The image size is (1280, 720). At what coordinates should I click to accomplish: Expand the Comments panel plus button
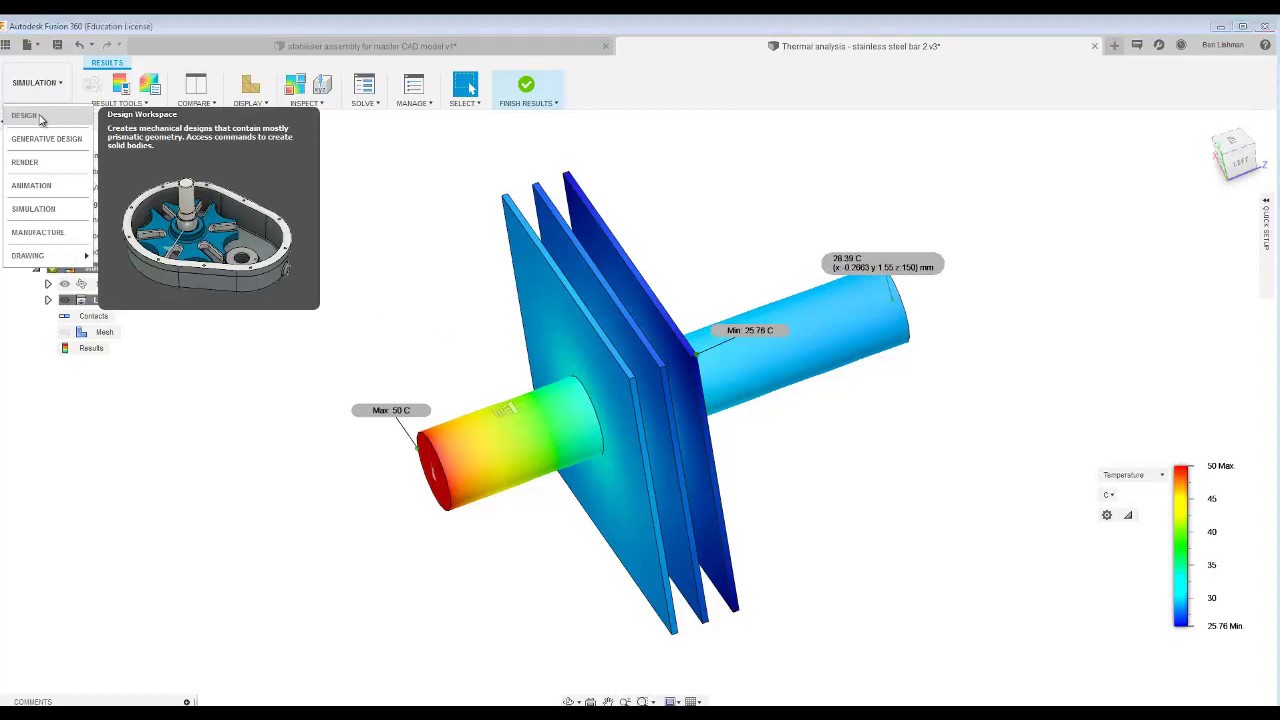point(186,702)
